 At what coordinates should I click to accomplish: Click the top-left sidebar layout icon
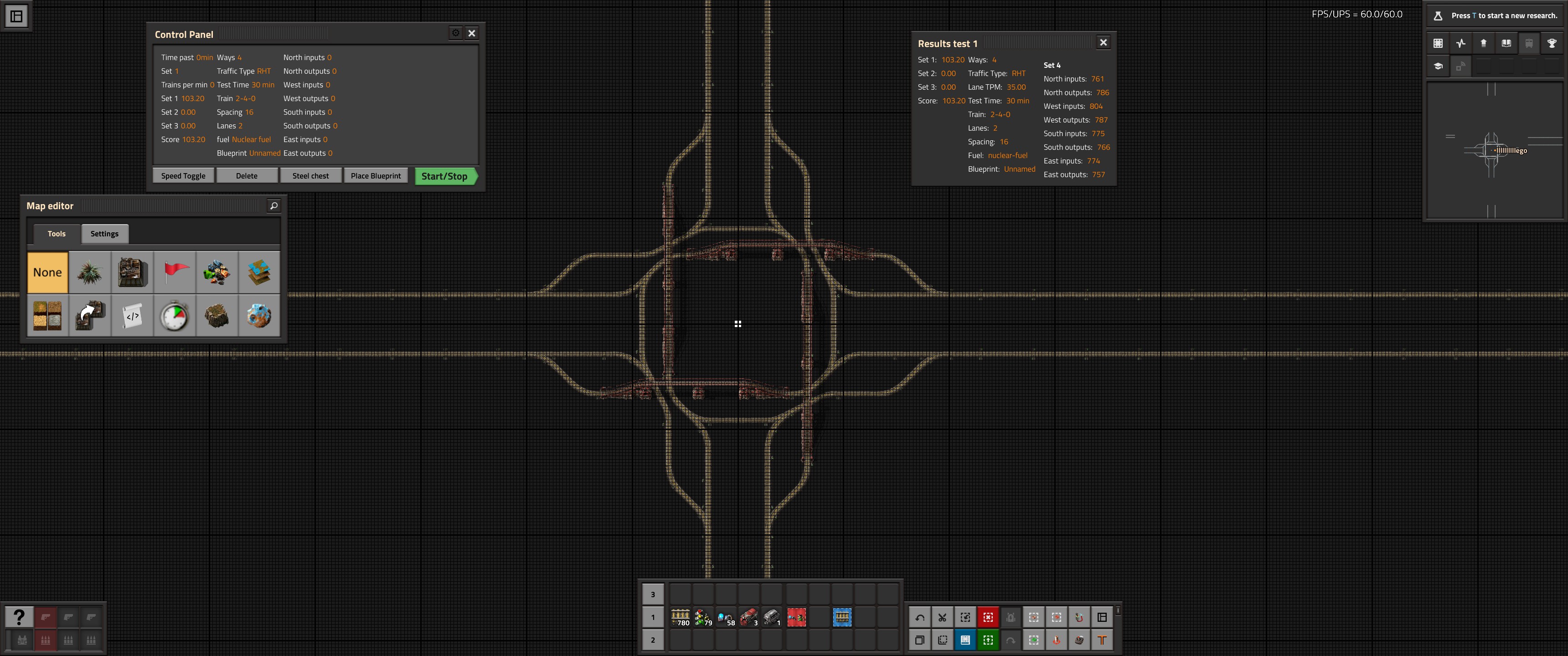tap(16, 16)
